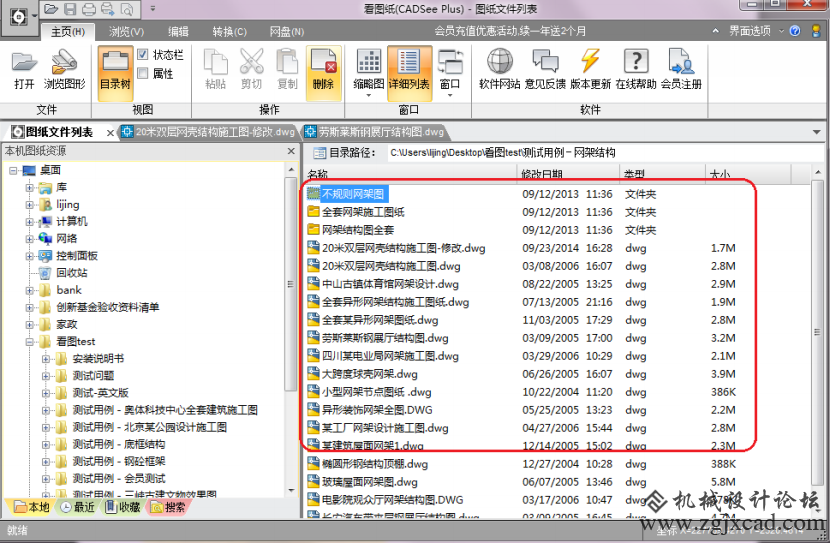Select the 网盘(N) ribbon tab
Screen dimensions: 832x544
point(287,32)
